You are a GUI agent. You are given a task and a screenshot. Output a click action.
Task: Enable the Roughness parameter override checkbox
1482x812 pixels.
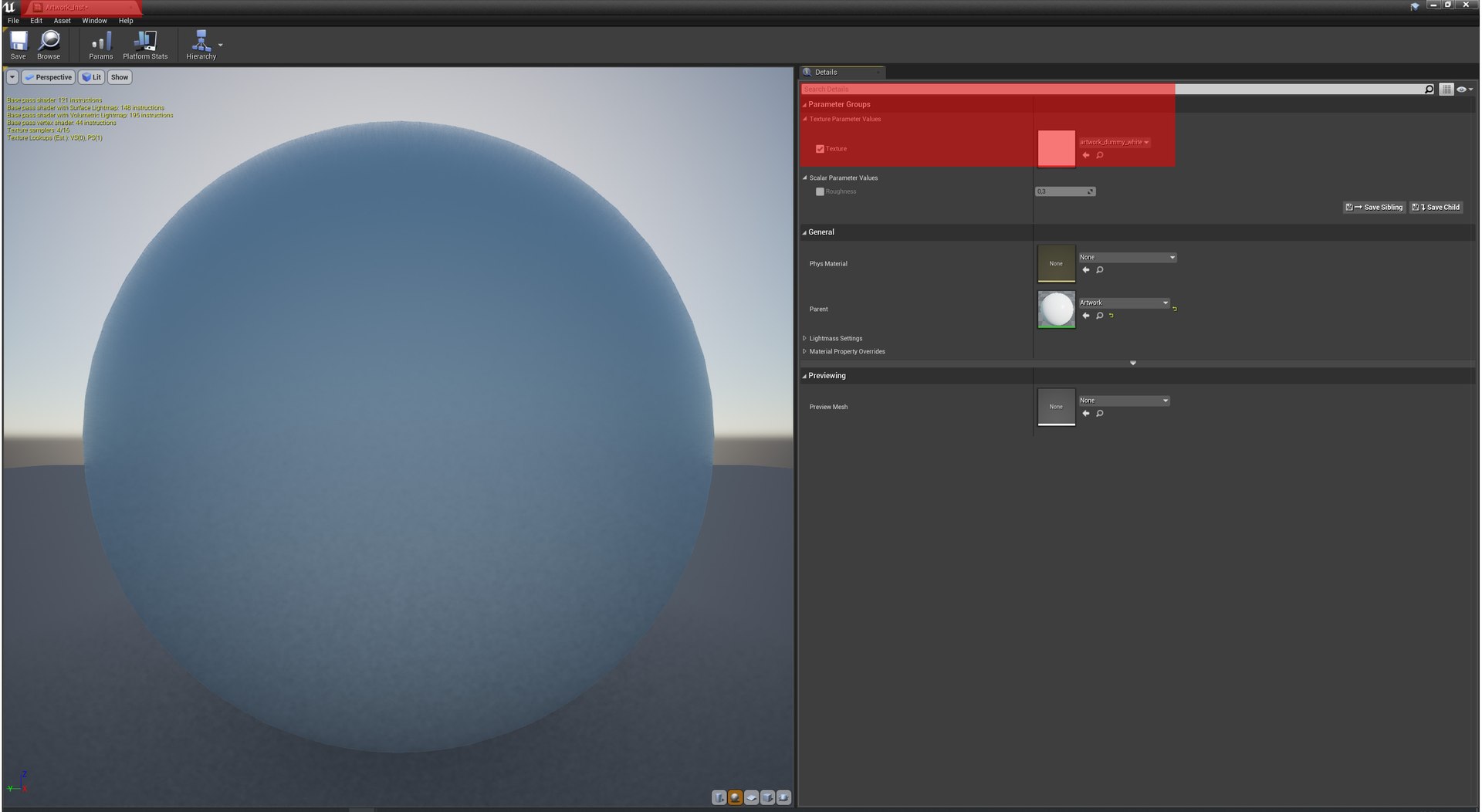tap(820, 191)
